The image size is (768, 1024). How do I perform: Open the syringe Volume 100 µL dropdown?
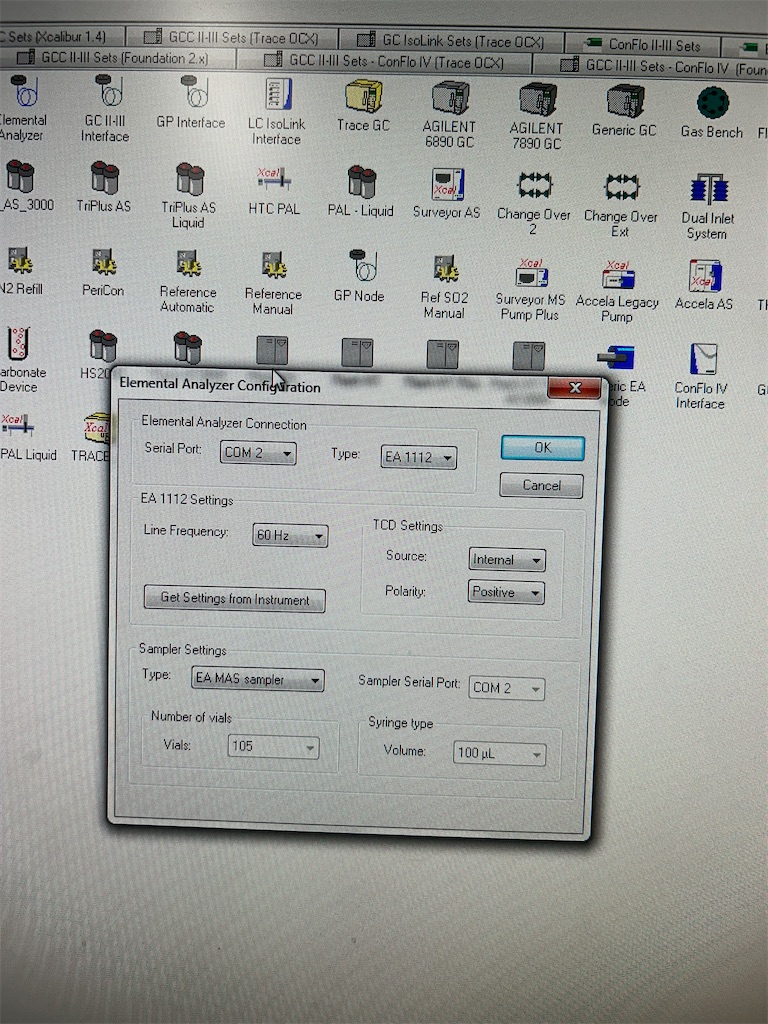click(500, 754)
